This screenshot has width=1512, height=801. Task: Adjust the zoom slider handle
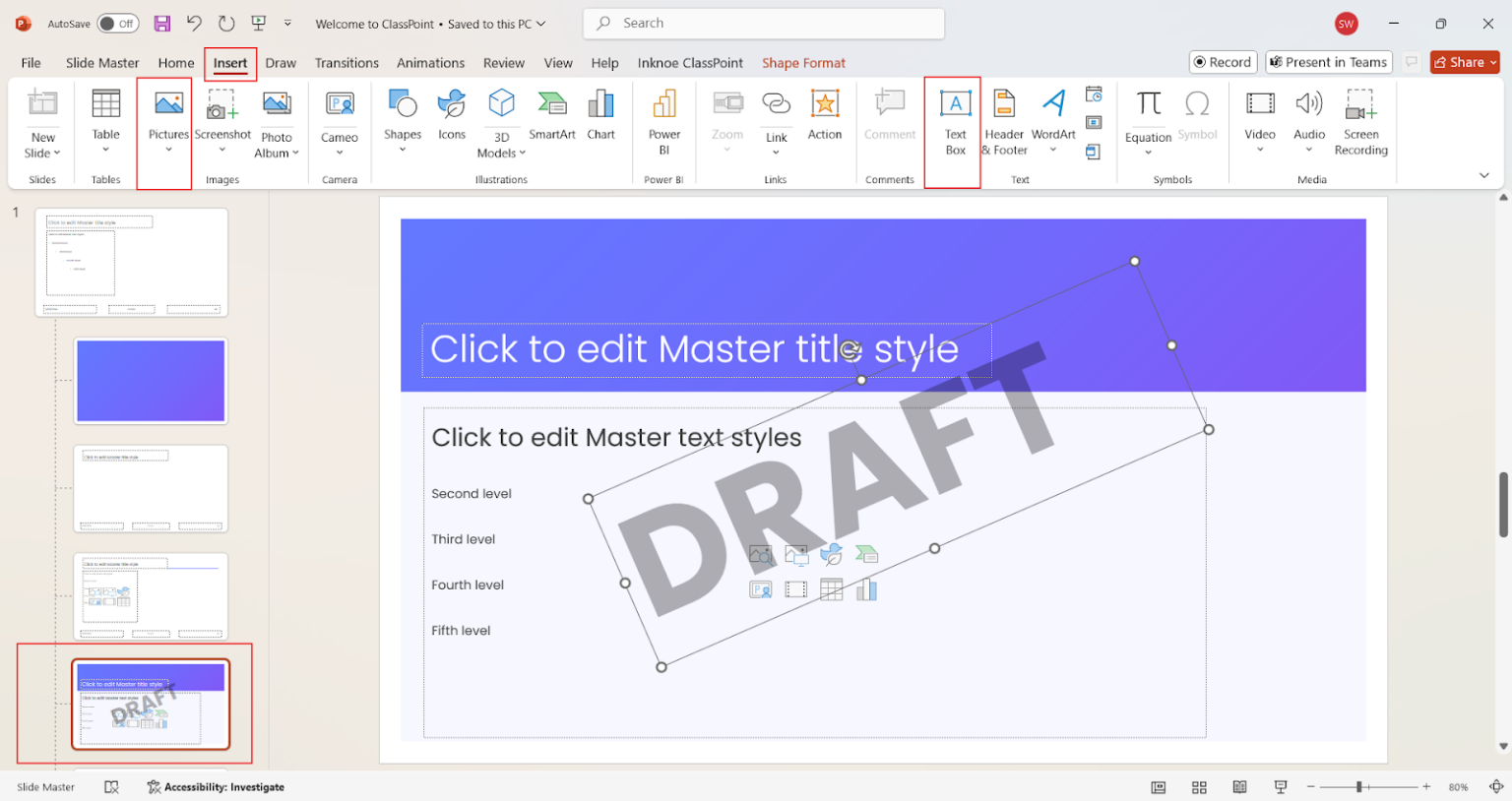(x=1358, y=787)
